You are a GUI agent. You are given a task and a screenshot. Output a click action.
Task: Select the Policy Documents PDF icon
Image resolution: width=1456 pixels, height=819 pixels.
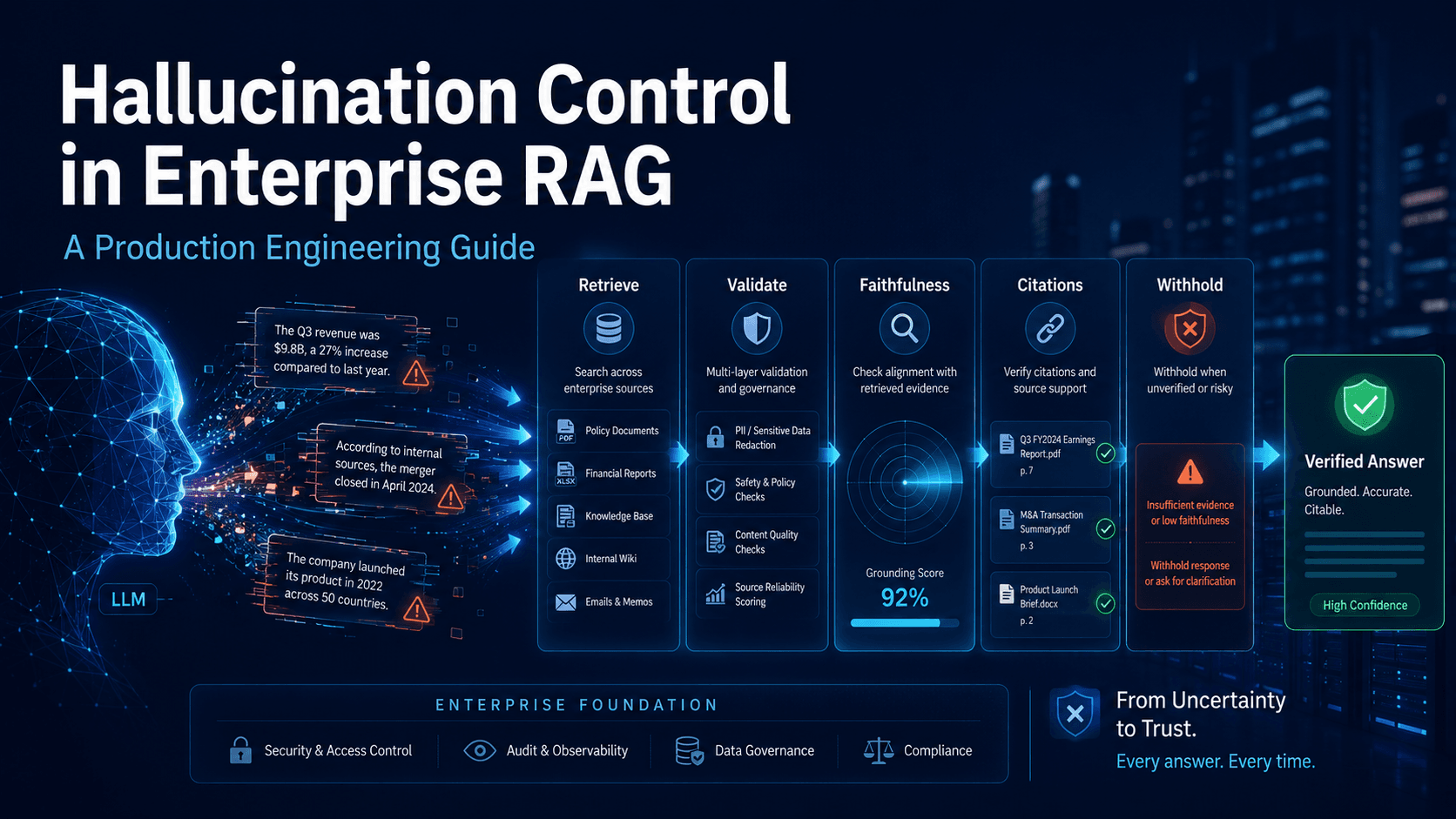click(x=566, y=431)
